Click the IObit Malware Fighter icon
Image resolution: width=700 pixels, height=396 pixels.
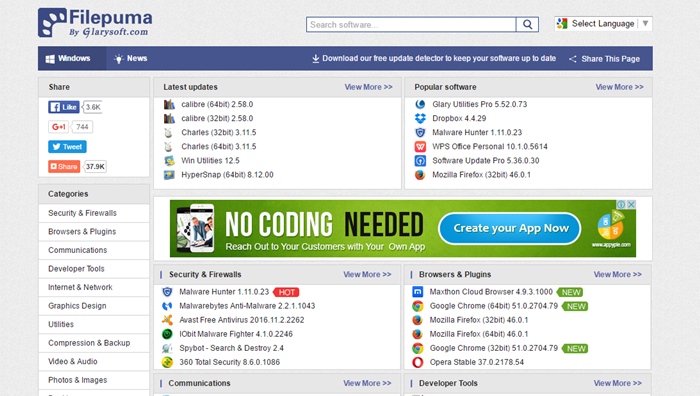167,334
